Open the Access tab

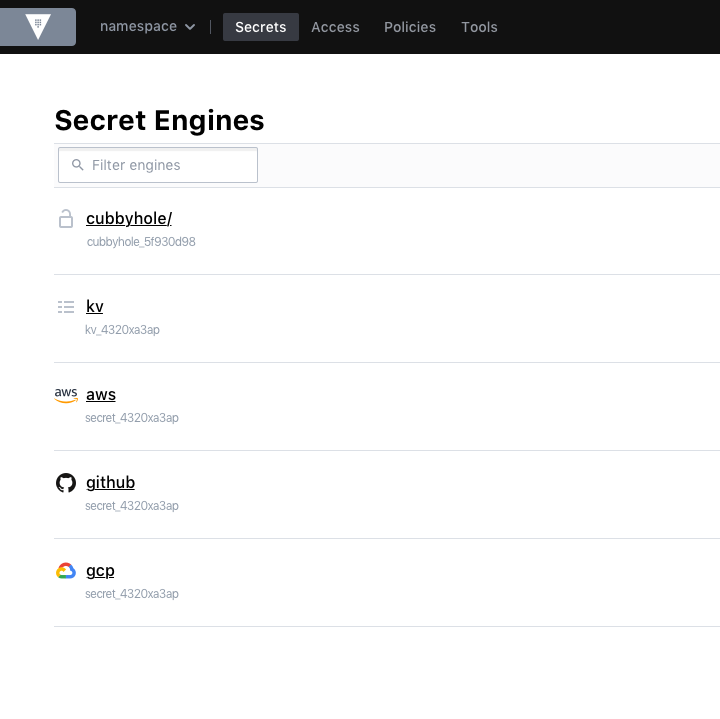[335, 27]
